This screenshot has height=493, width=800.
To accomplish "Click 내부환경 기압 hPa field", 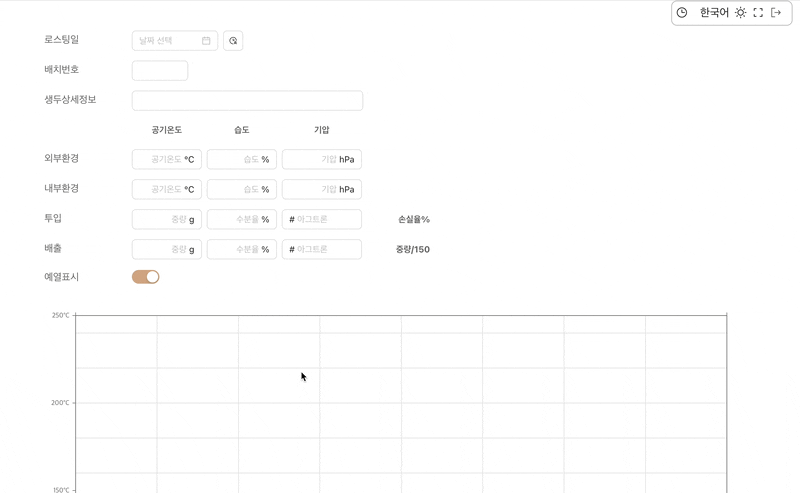I will coord(322,189).
